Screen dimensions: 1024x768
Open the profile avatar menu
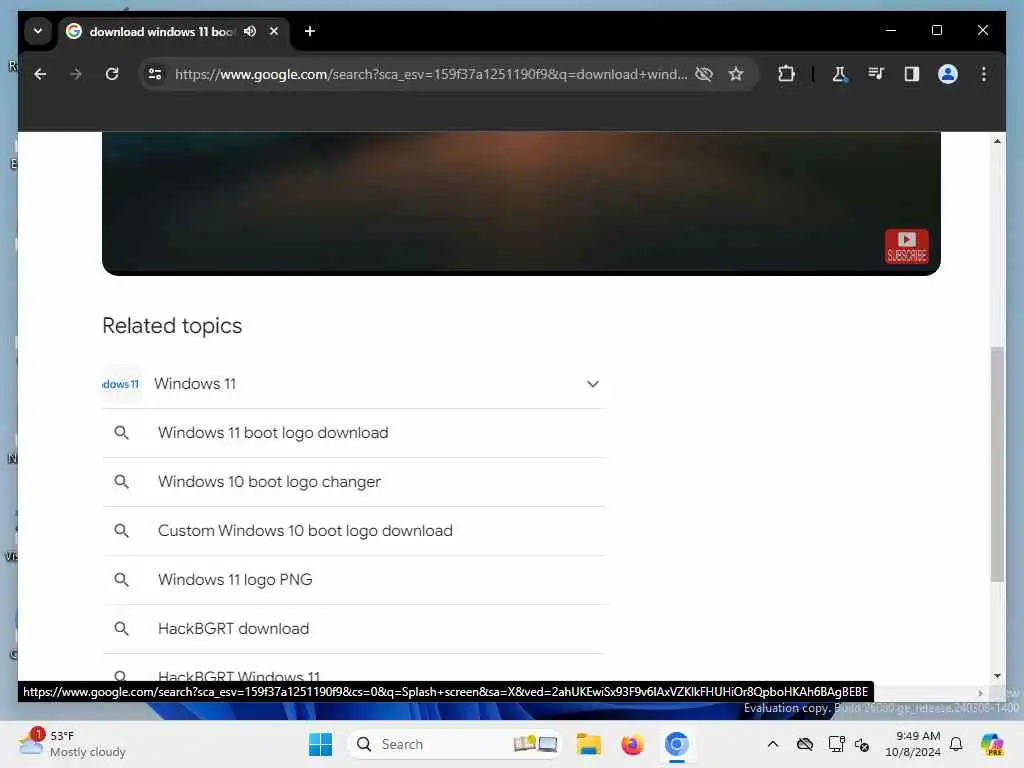[x=948, y=74]
